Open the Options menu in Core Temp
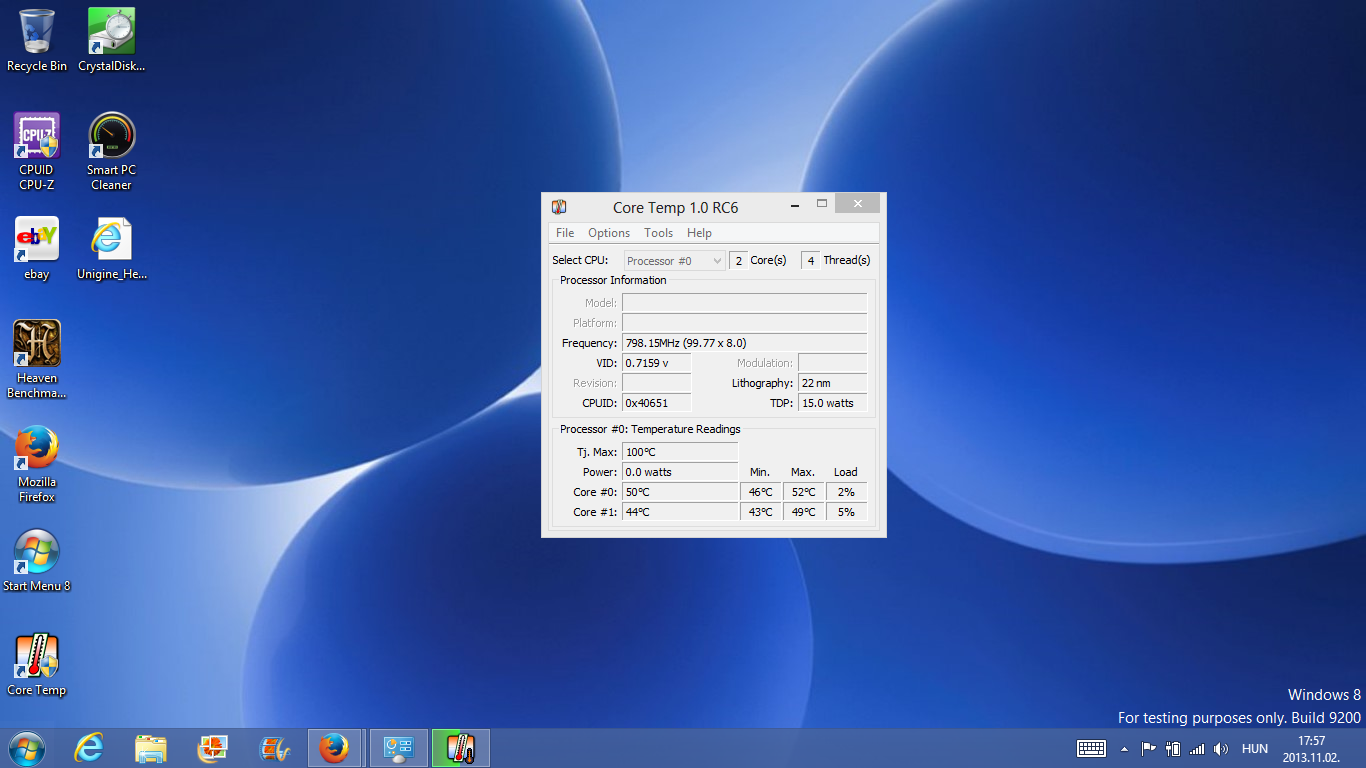1366x768 pixels. click(x=609, y=233)
